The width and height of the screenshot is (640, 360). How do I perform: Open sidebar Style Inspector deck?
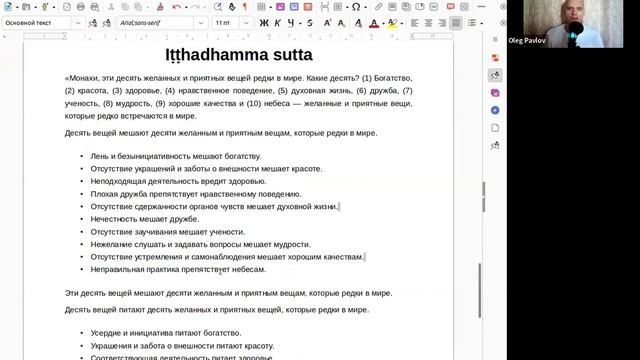pos(495,145)
